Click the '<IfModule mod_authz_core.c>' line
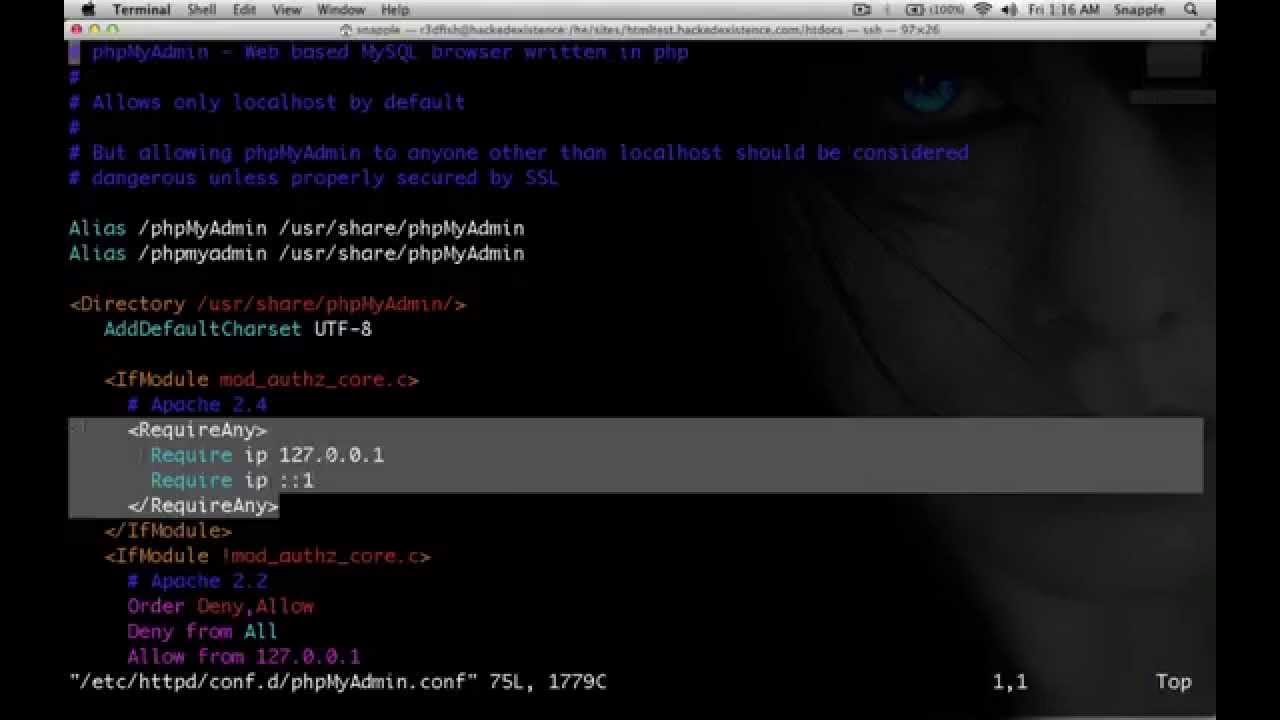Image resolution: width=1280 pixels, height=720 pixels. [x=261, y=380]
